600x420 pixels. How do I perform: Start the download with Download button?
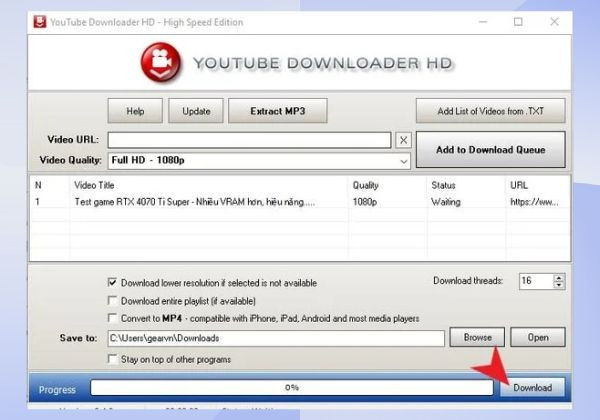[x=532, y=387]
